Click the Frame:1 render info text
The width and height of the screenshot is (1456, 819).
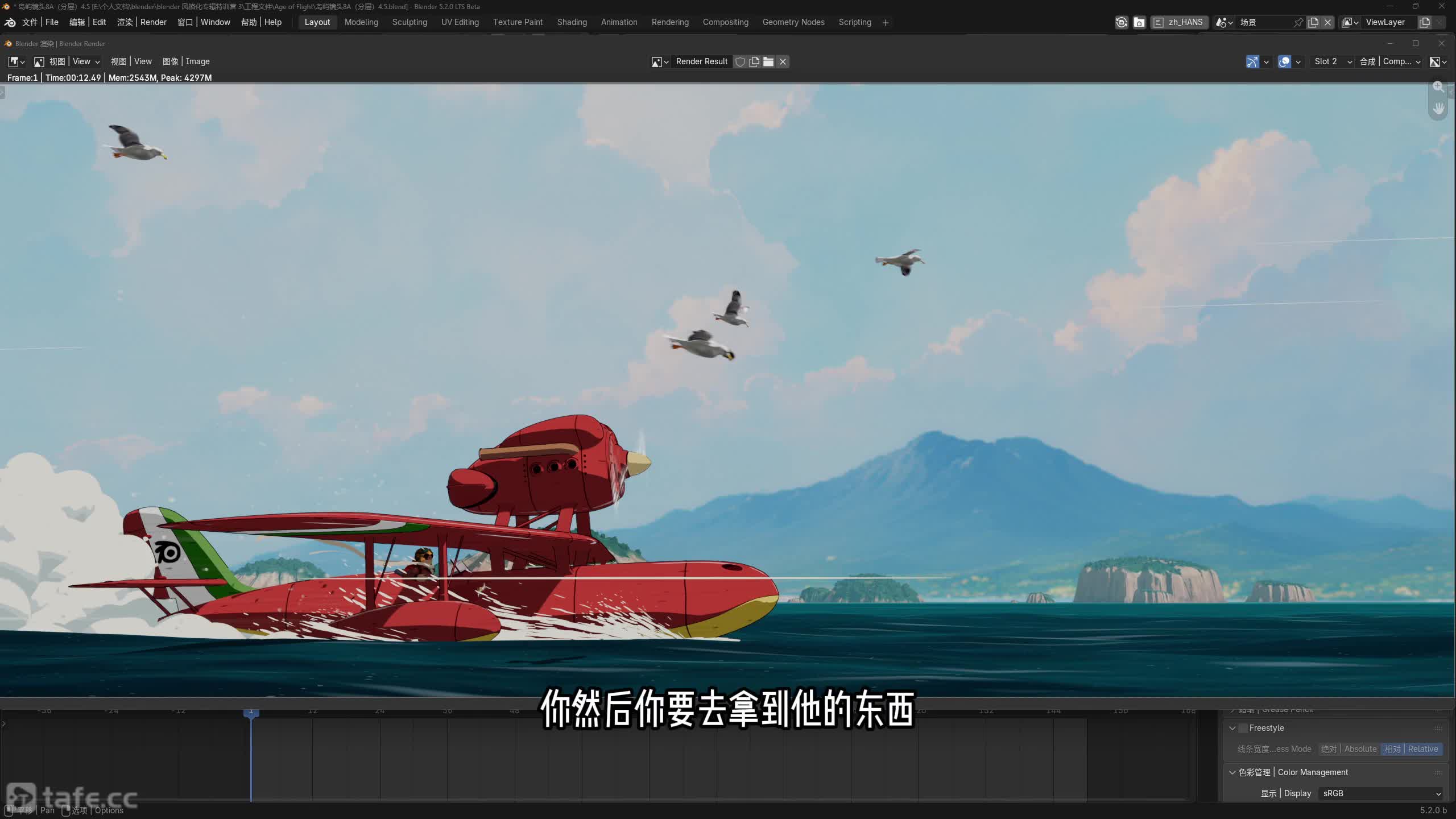pyautogui.click(x=22, y=78)
